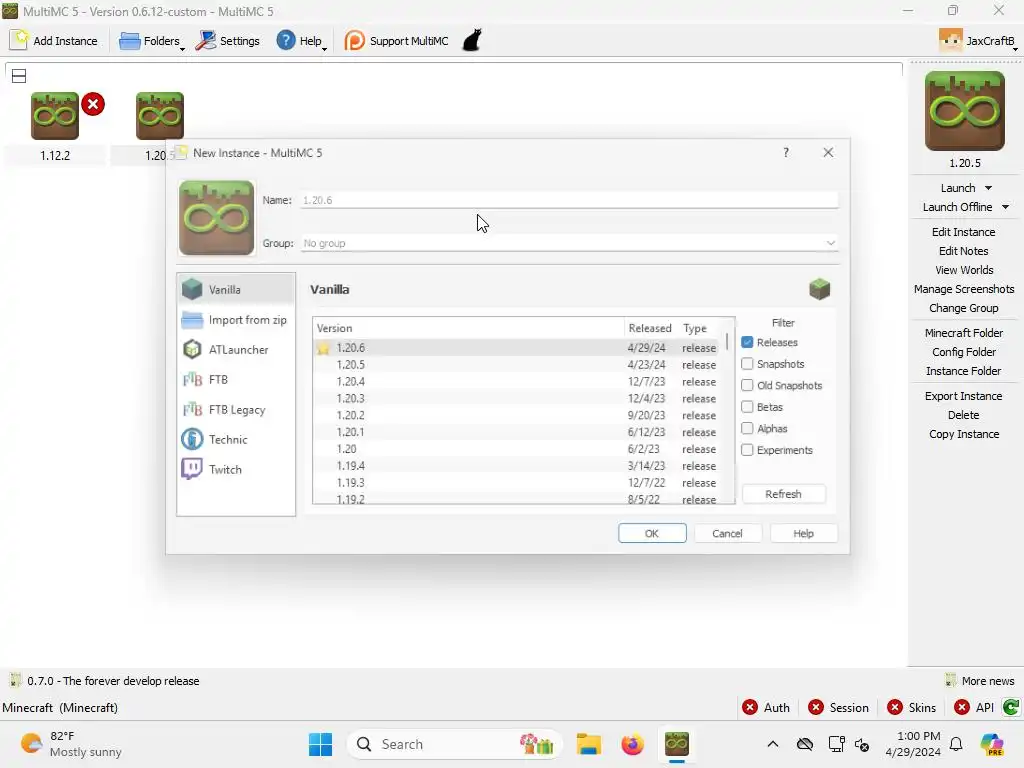This screenshot has width=1024, height=768.
Task: Select version 1.20.6 row
Action: 517,347
